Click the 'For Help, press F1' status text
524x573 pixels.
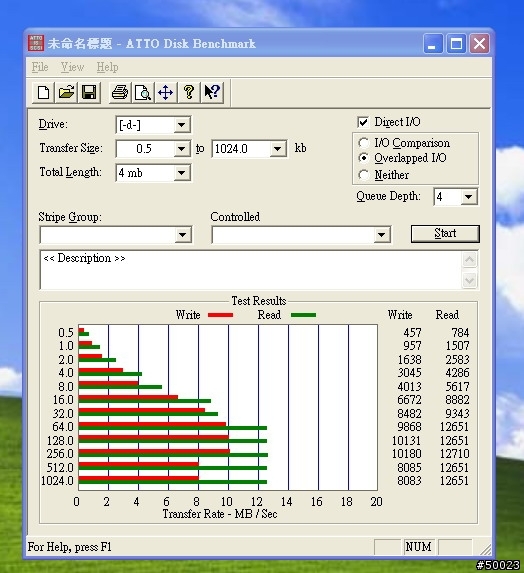tap(69, 547)
